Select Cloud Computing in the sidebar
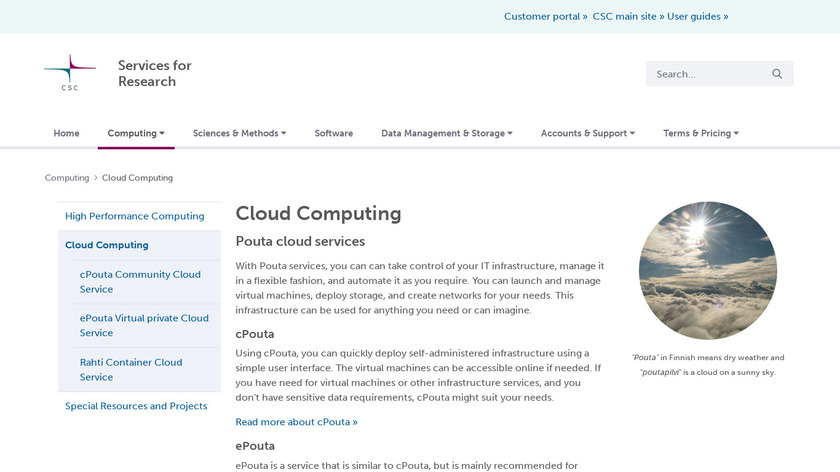Screen dimensions: 840x472 [x=107, y=245]
